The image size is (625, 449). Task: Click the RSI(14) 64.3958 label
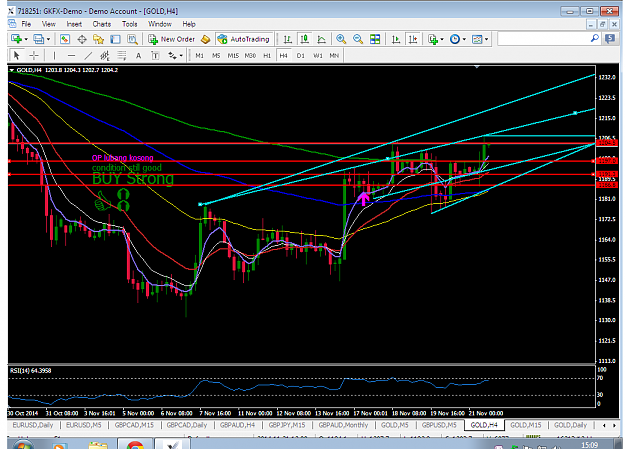pyautogui.click(x=31, y=370)
